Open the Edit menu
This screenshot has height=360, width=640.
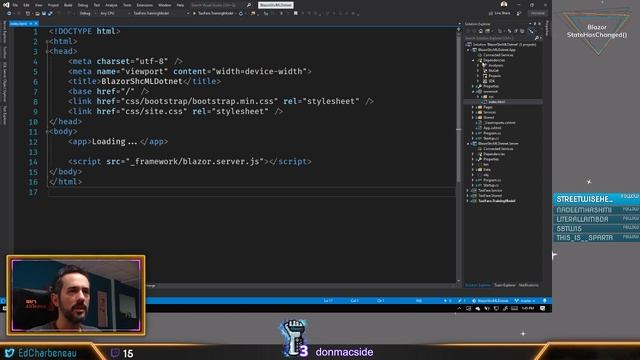(26, 5)
